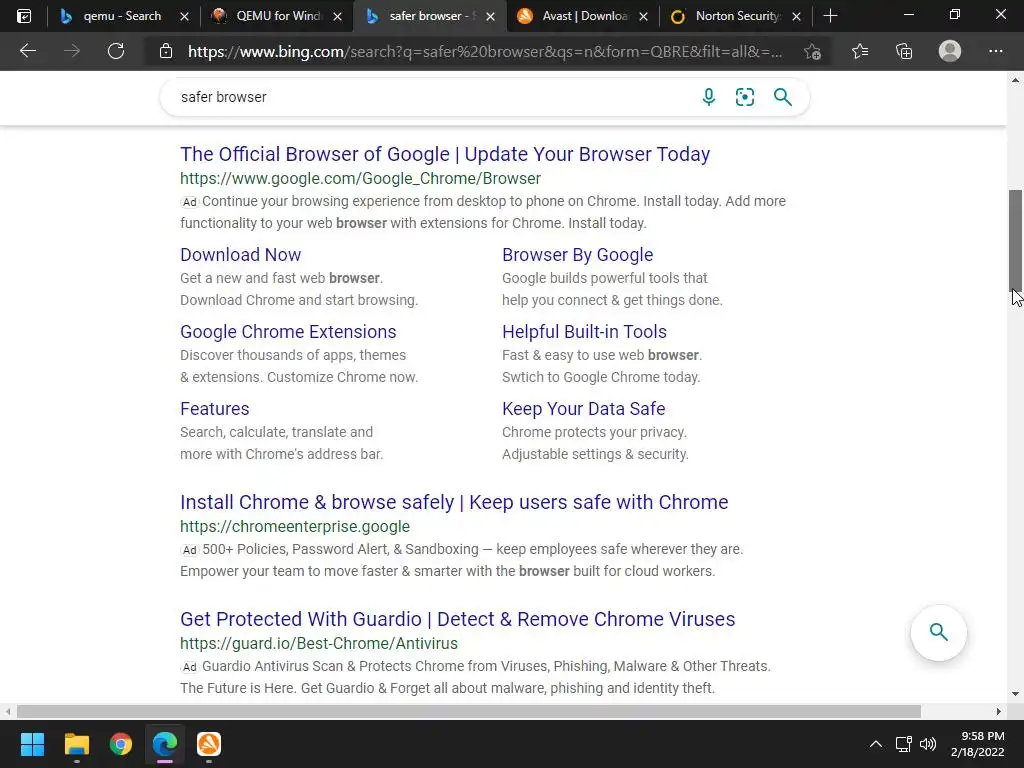Switch to the Avast Download tab
This screenshot has height=768, width=1024.
point(581,16)
